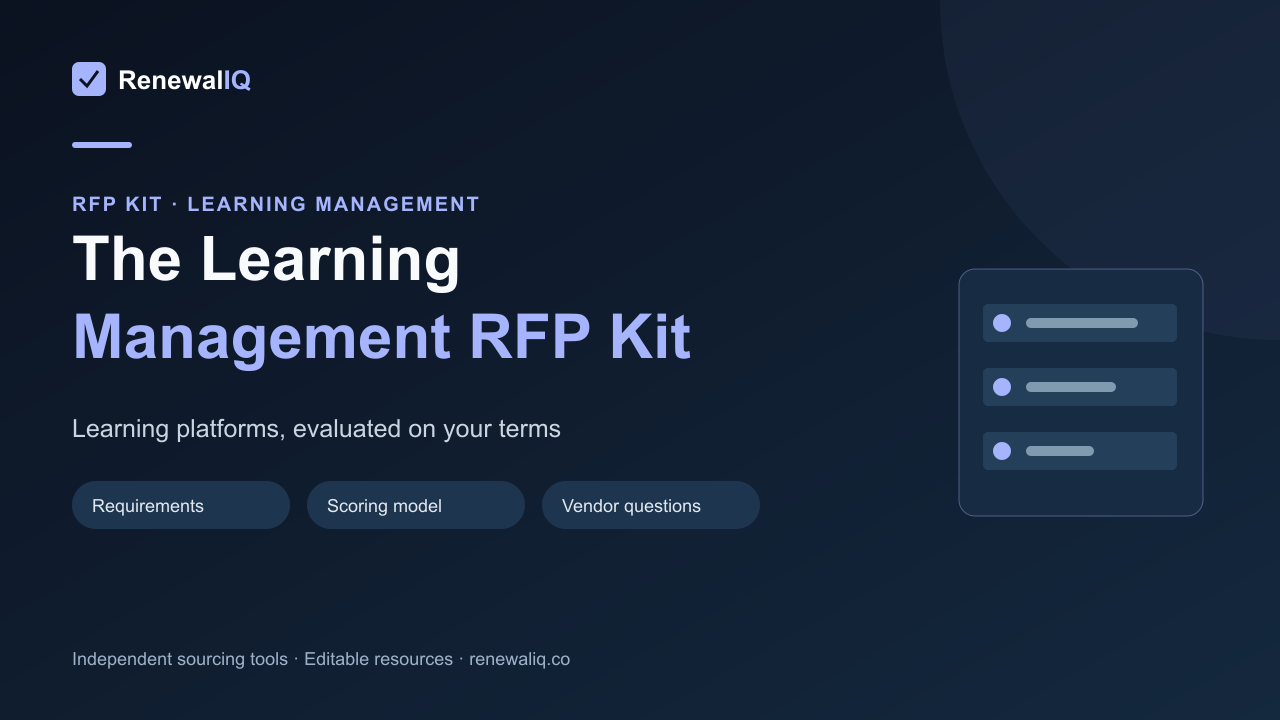Click the "The Learning" headline line
This screenshot has height=720, width=1280.
point(267,259)
